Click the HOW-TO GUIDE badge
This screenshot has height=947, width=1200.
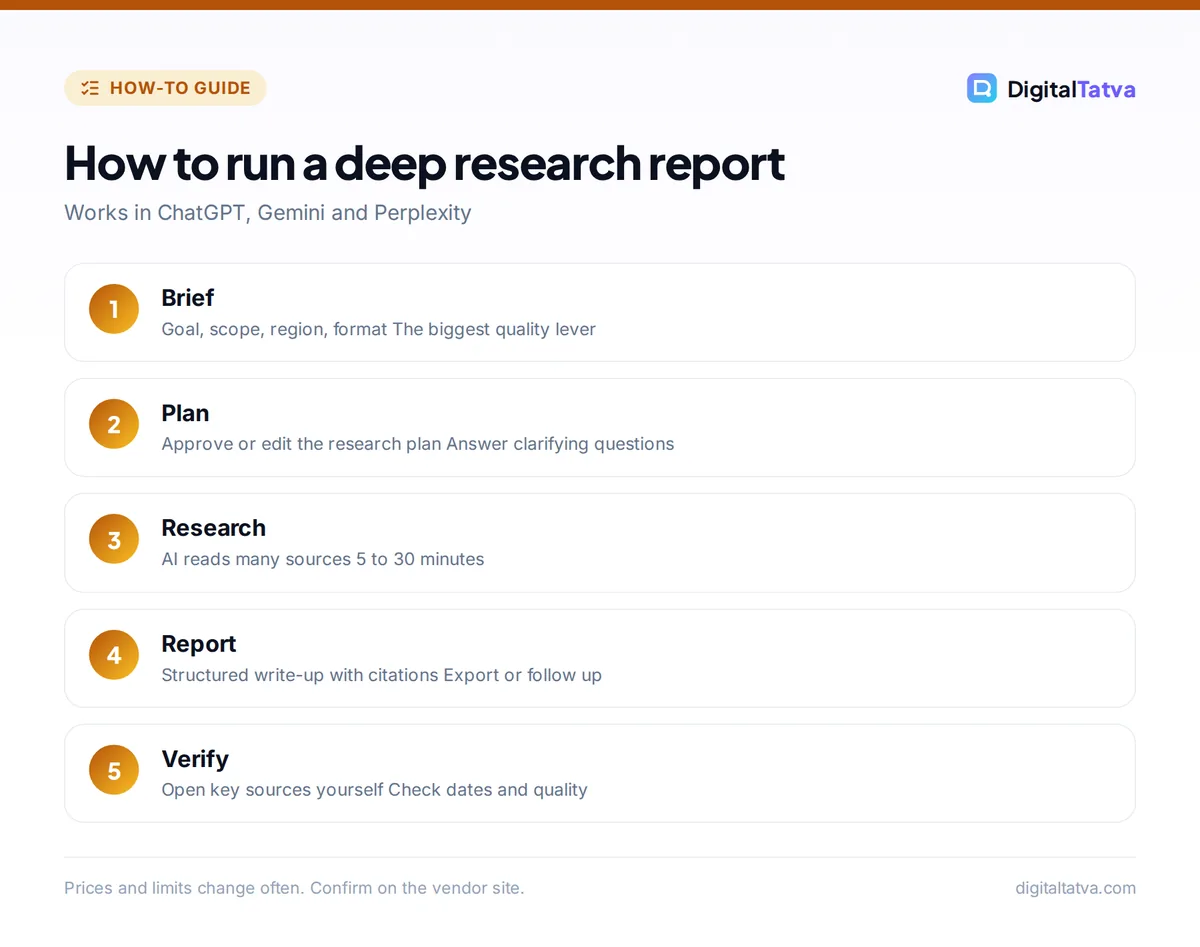click(x=165, y=88)
